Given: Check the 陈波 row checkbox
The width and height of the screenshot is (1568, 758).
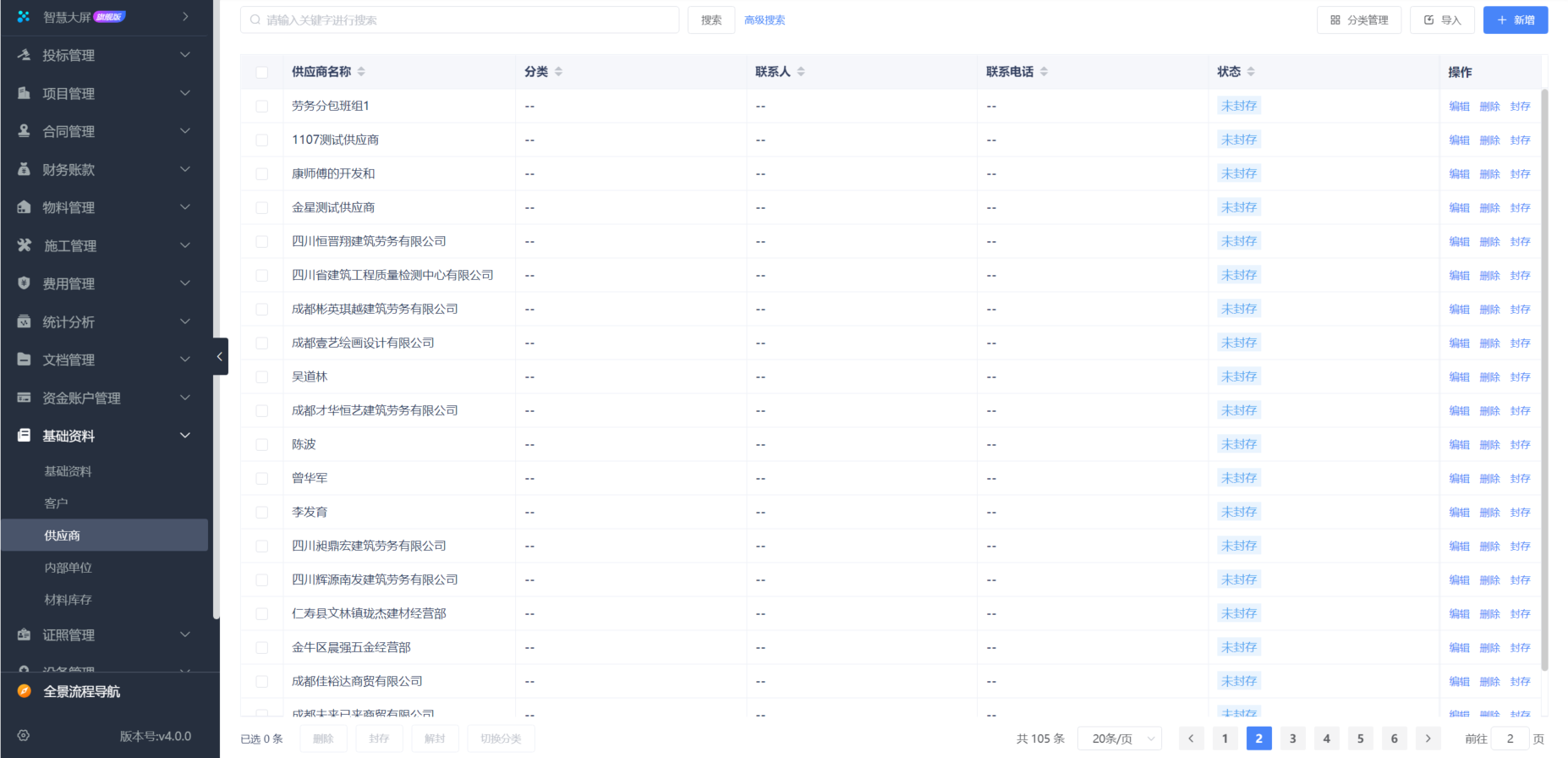Looking at the screenshot, I should pyautogui.click(x=262, y=444).
